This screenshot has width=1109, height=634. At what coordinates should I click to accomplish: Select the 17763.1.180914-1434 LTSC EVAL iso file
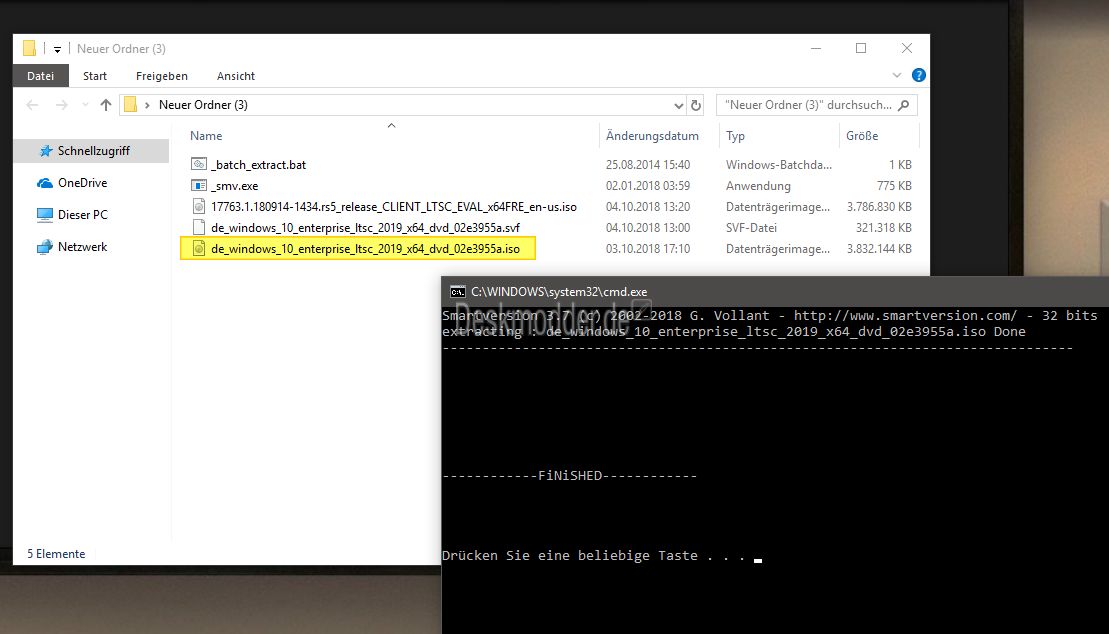click(393, 207)
